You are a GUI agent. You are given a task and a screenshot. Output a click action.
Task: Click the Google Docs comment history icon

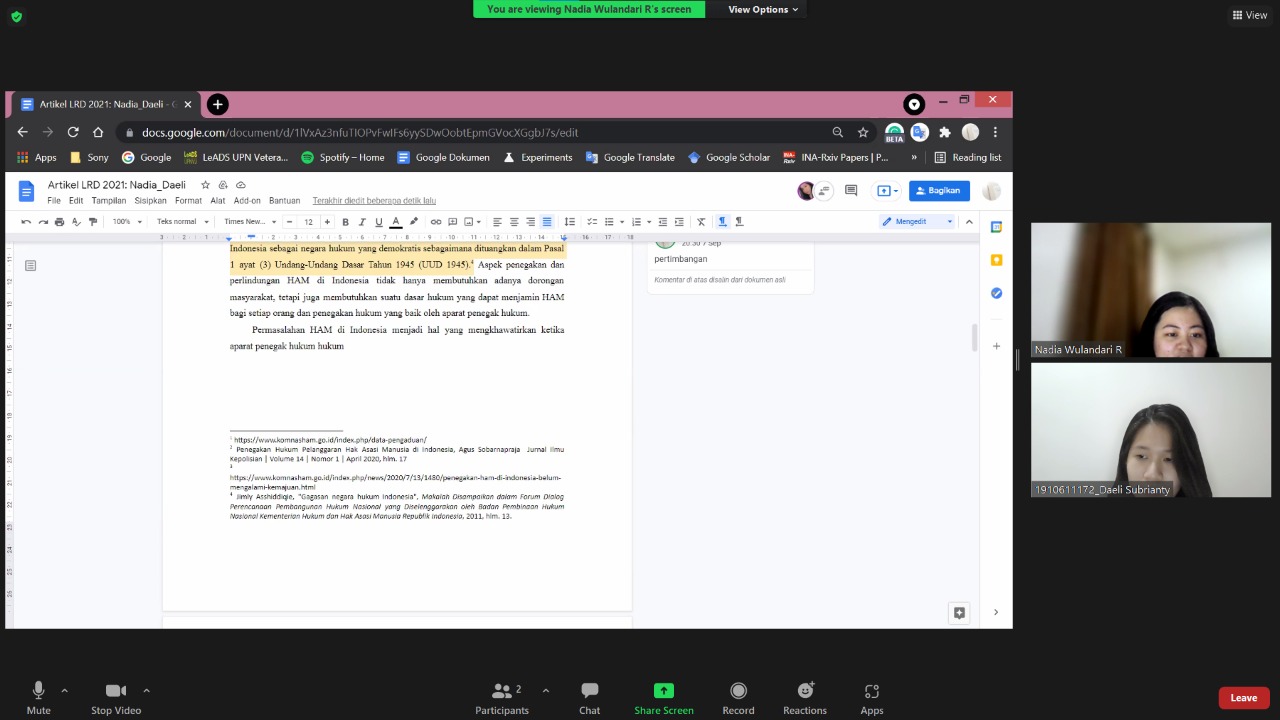(x=851, y=191)
